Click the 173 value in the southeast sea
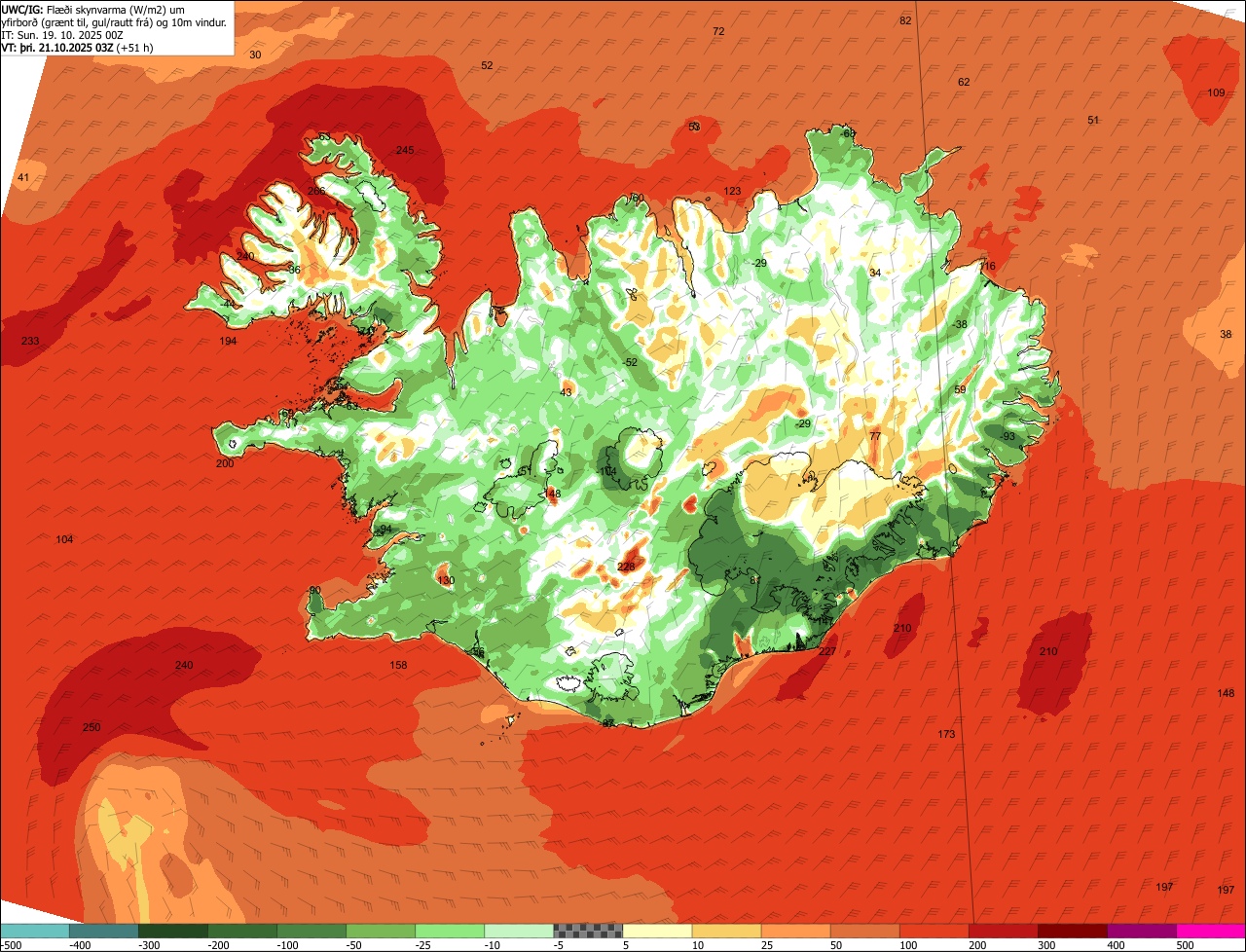Screen dimensions: 1246x952 coord(946,734)
